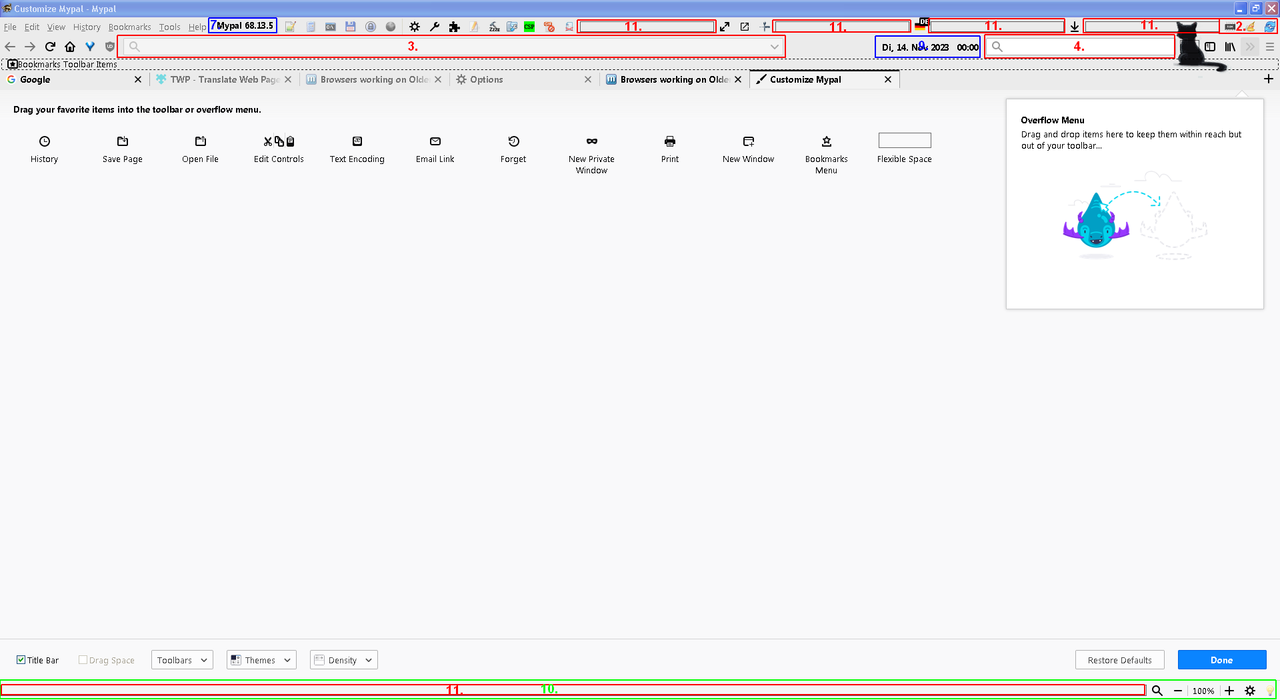Click the New Private Window mask item
The height and width of the screenshot is (700, 1280).
click(x=592, y=155)
